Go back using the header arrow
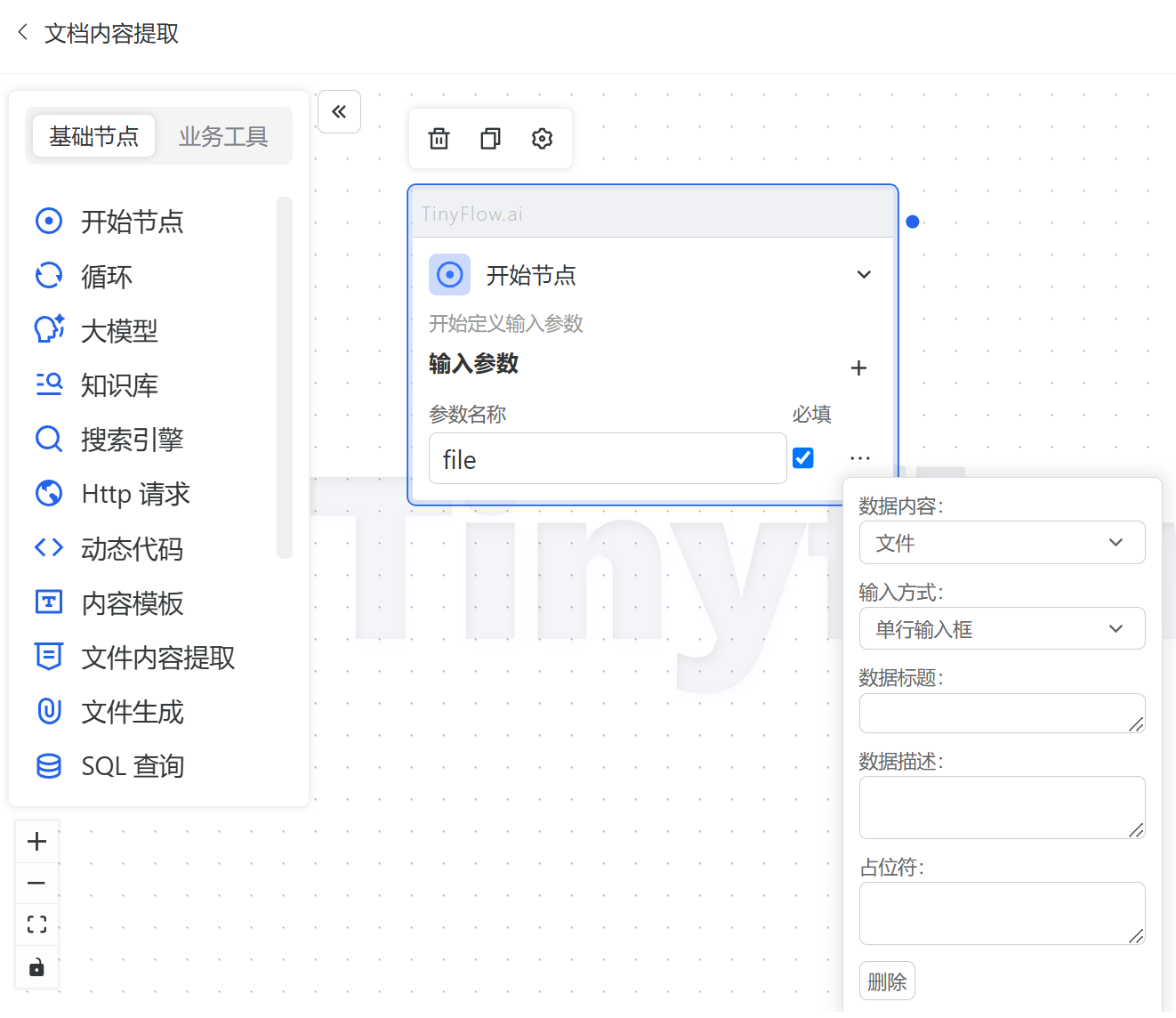 point(23,33)
